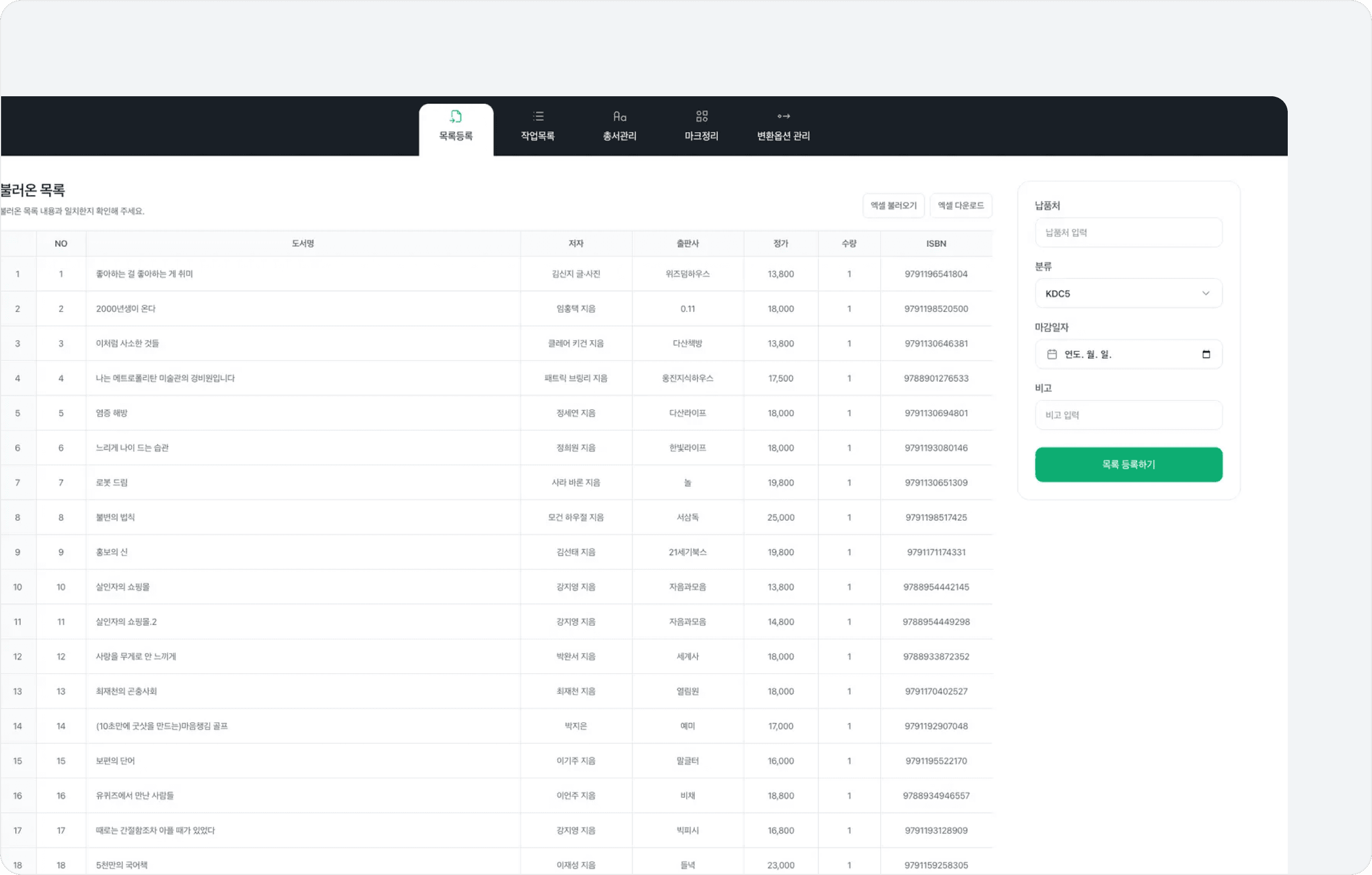Click calendar icon left of 연도. 월. 일.
Screen dimensions: 1372x875
click(1052, 354)
